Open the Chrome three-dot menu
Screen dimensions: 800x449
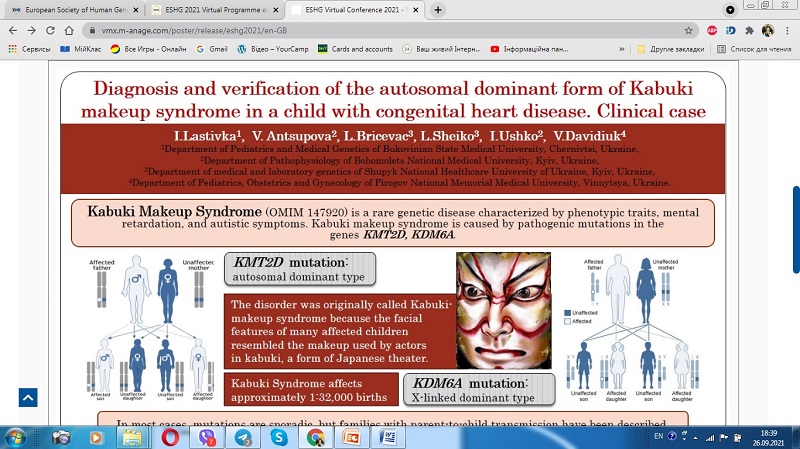(787, 30)
